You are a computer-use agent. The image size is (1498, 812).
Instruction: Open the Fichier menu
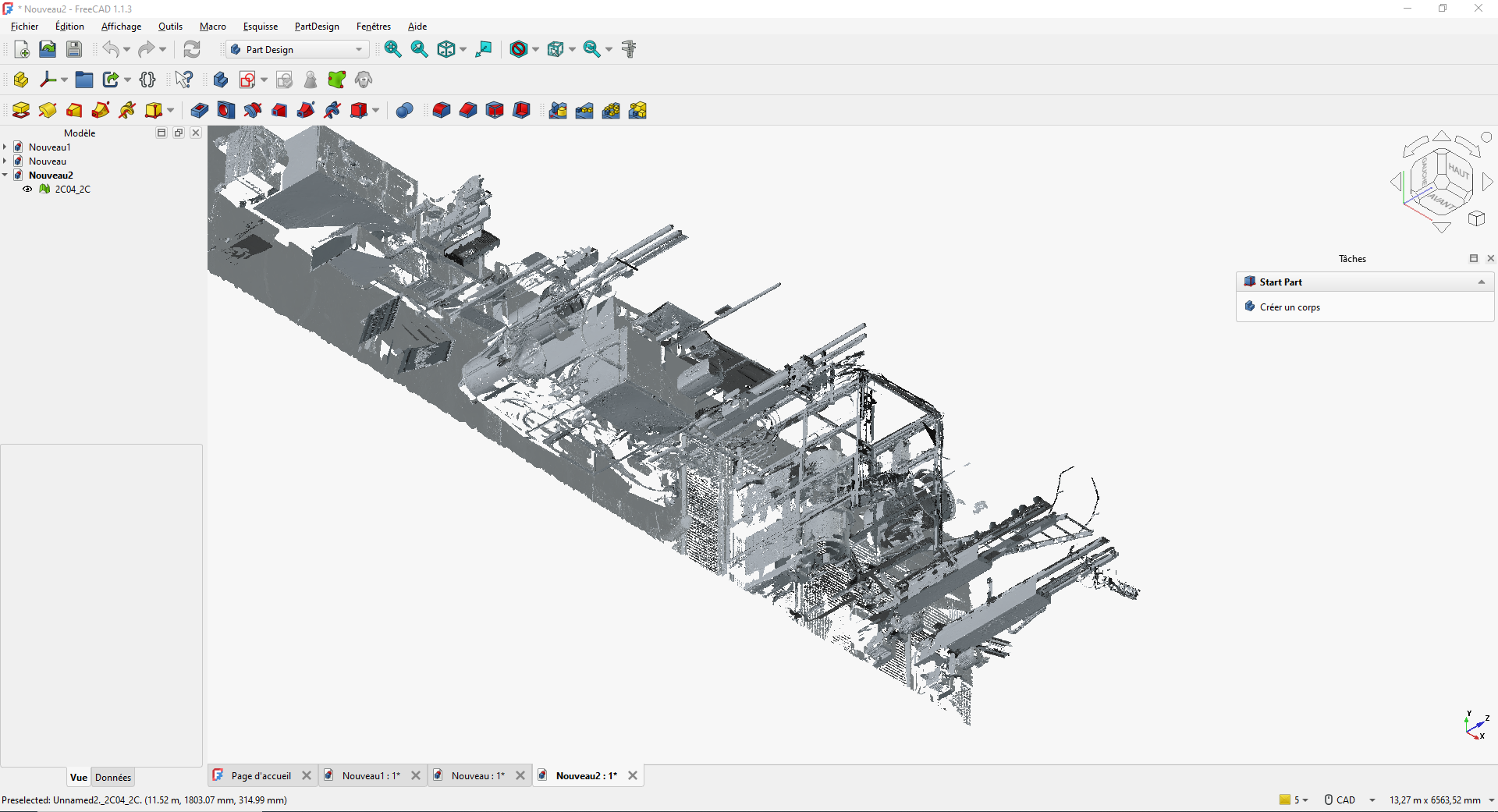[x=24, y=26]
